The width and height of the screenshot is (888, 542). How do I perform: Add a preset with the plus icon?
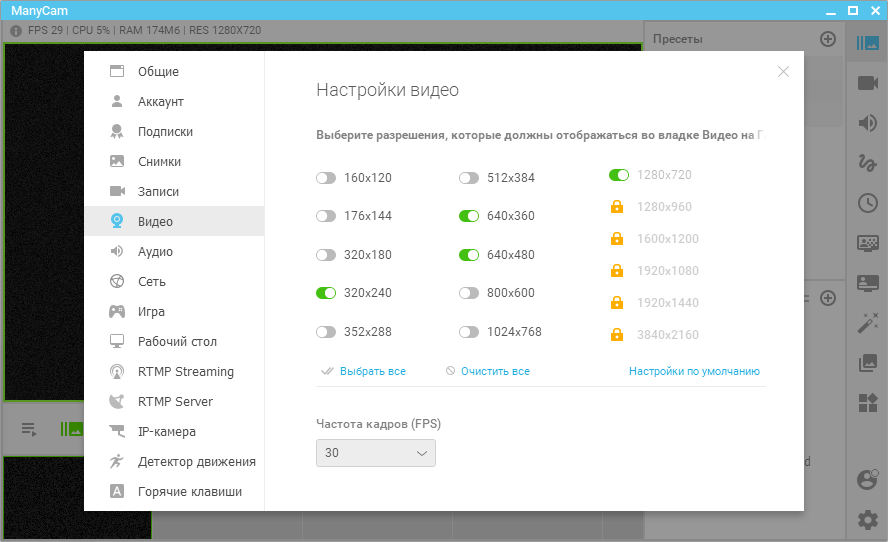[827, 39]
